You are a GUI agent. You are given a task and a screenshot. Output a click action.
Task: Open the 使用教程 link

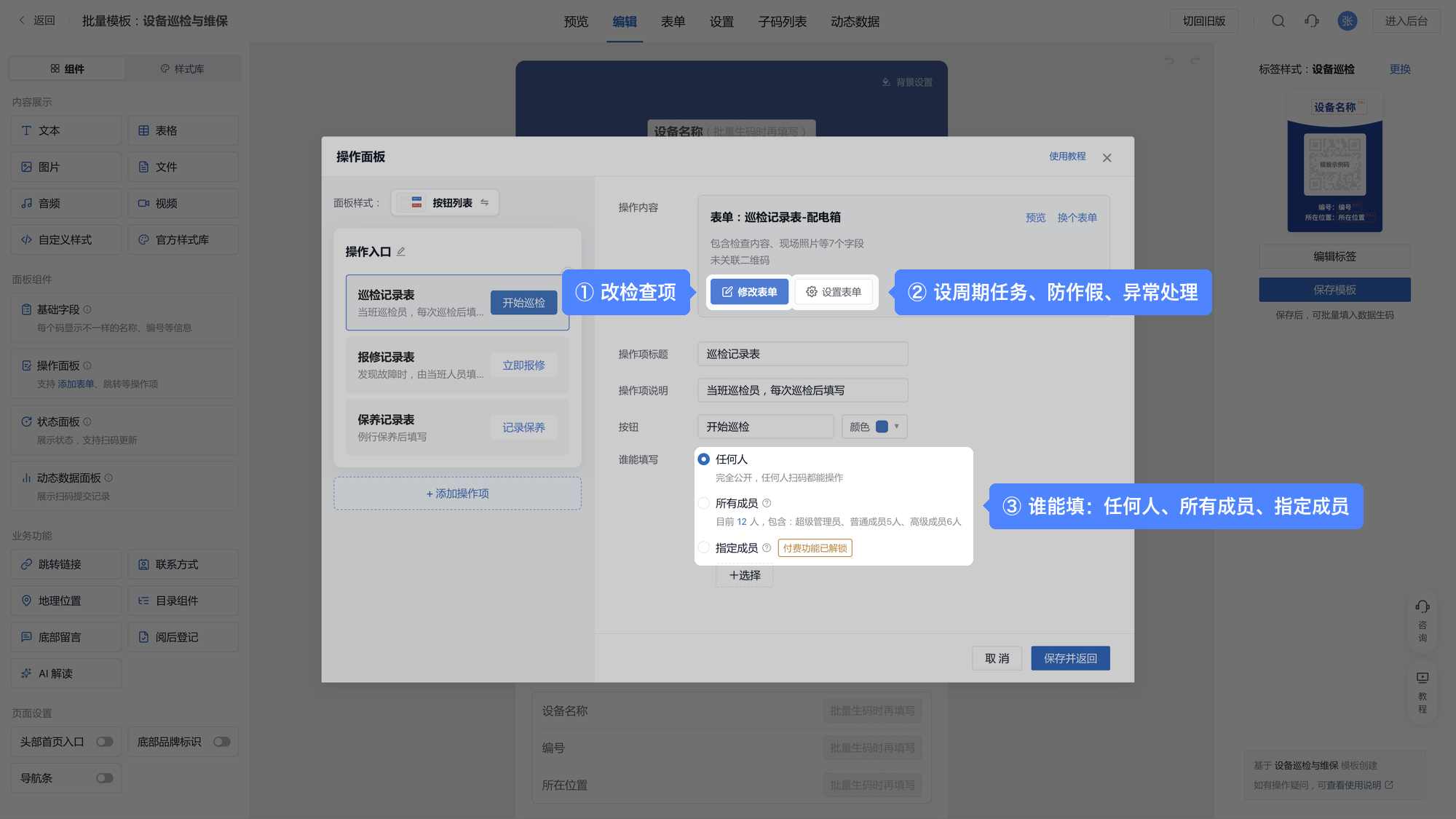tap(1067, 157)
